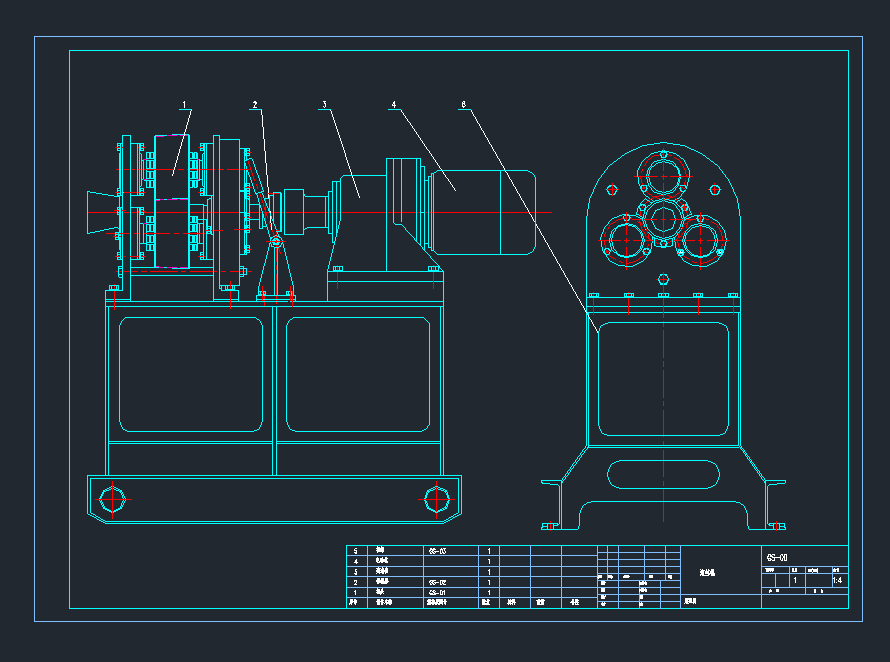890x662 pixels.
Task: Click the conical nozzle at the machine's left end
Action: pos(100,212)
